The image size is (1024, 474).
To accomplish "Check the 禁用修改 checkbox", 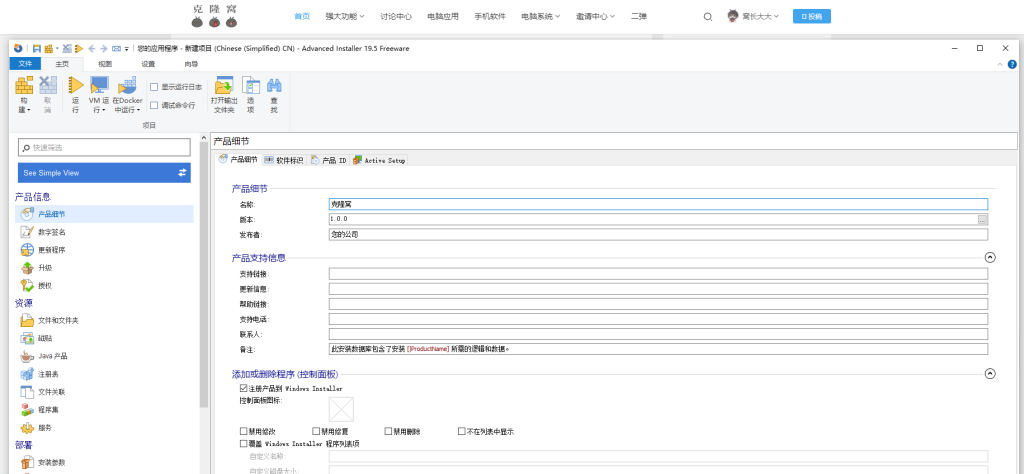I will click(x=244, y=432).
